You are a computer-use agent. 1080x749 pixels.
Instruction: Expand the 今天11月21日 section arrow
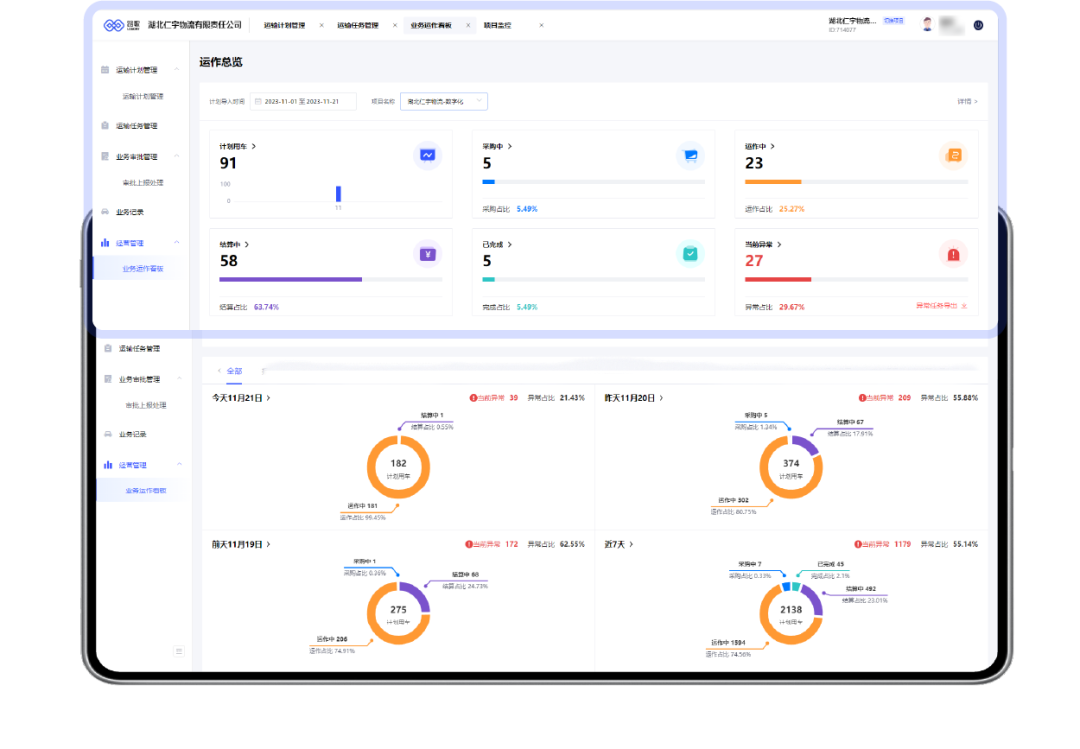[x=269, y=398]
